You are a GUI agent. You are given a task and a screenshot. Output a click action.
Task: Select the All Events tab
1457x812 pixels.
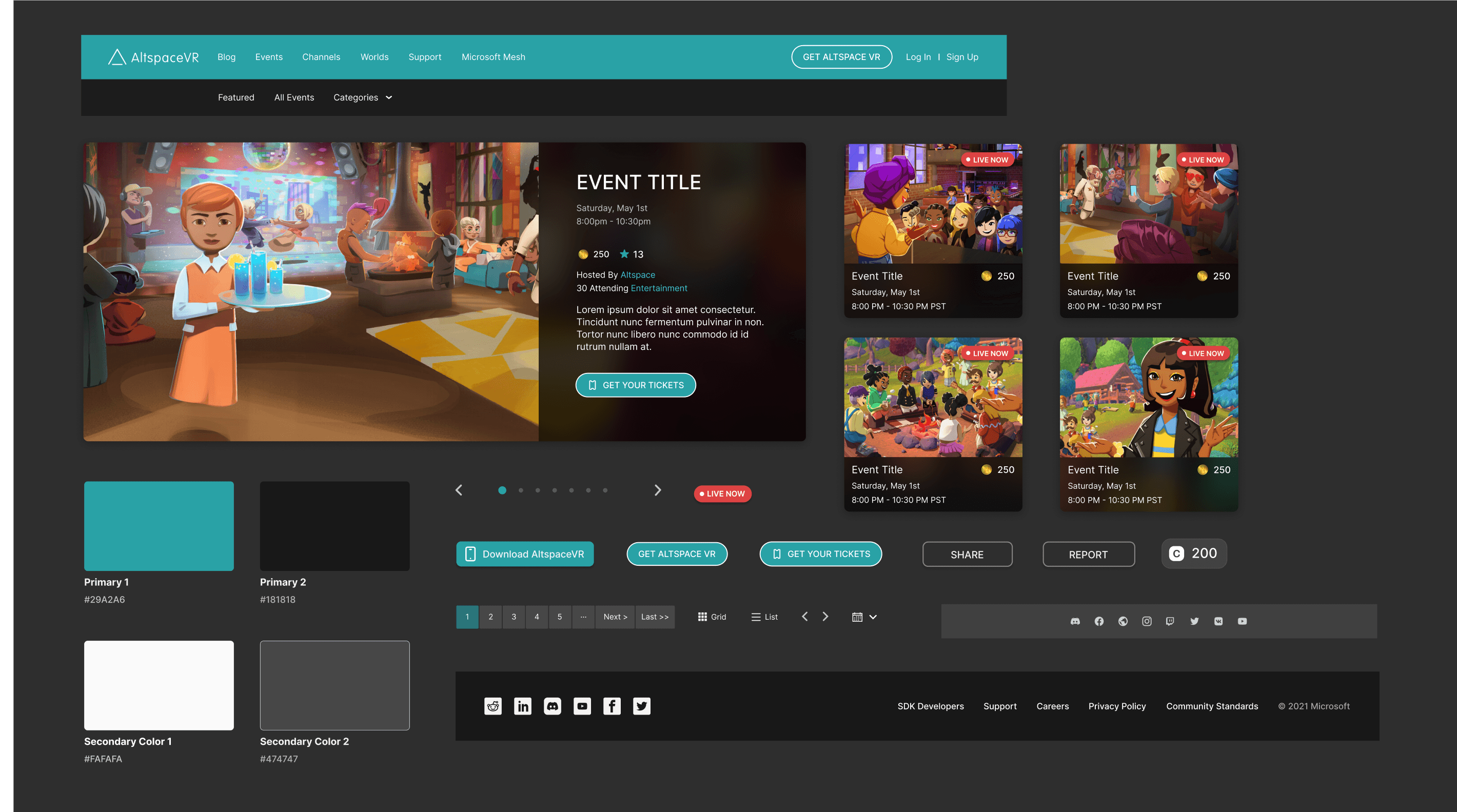pos(294,97)
